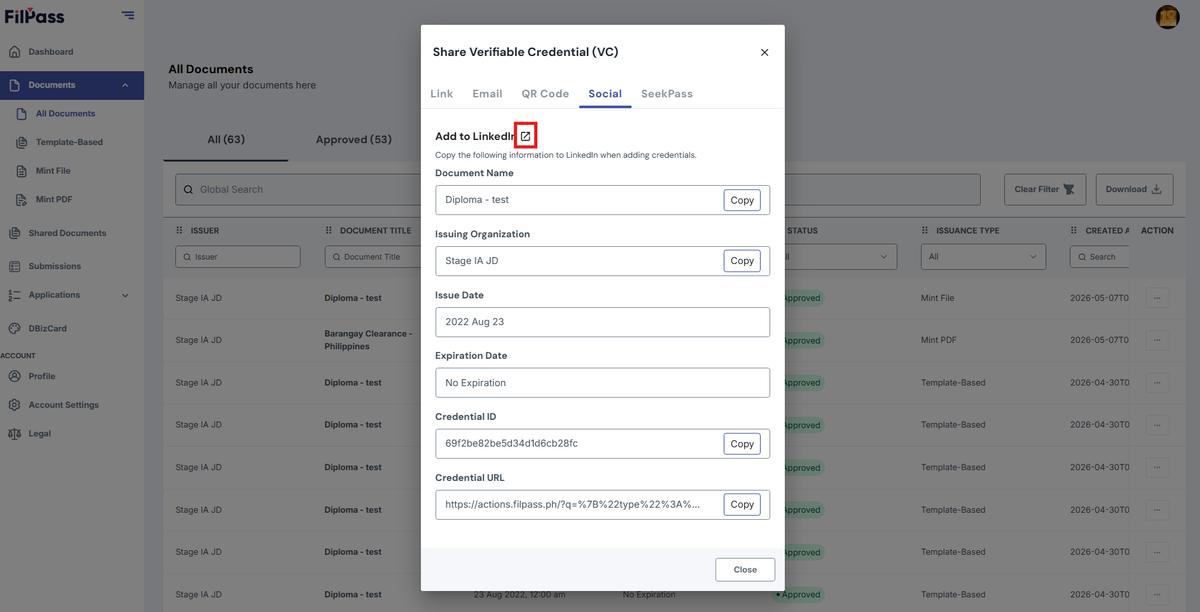
Task: Open the Issuance Type filter dropdown
Action: (983, 257)
